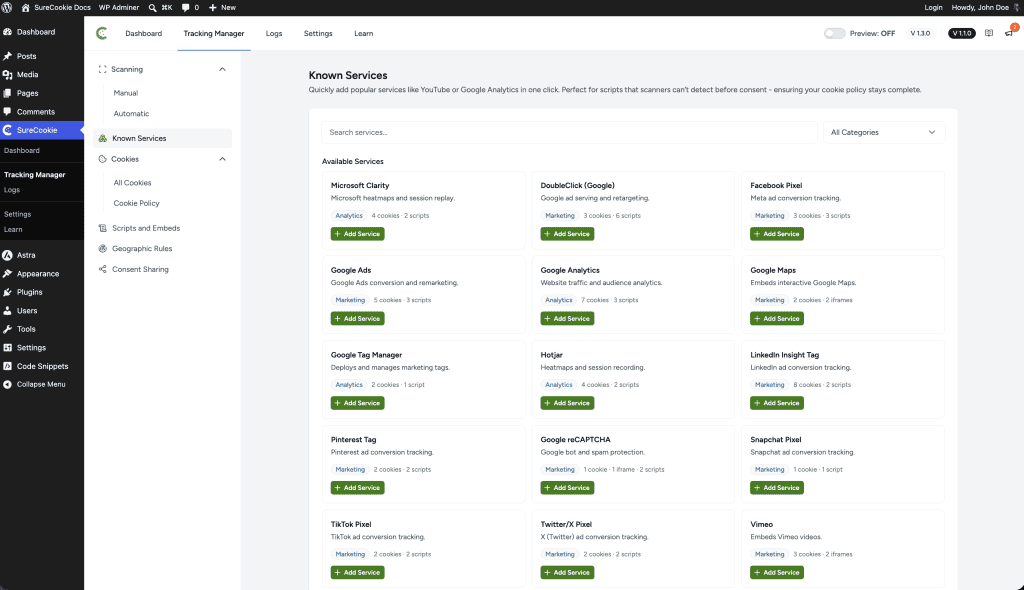Click the Astra logo icon
Screen dimensions: 1024x590
[8, 255]
